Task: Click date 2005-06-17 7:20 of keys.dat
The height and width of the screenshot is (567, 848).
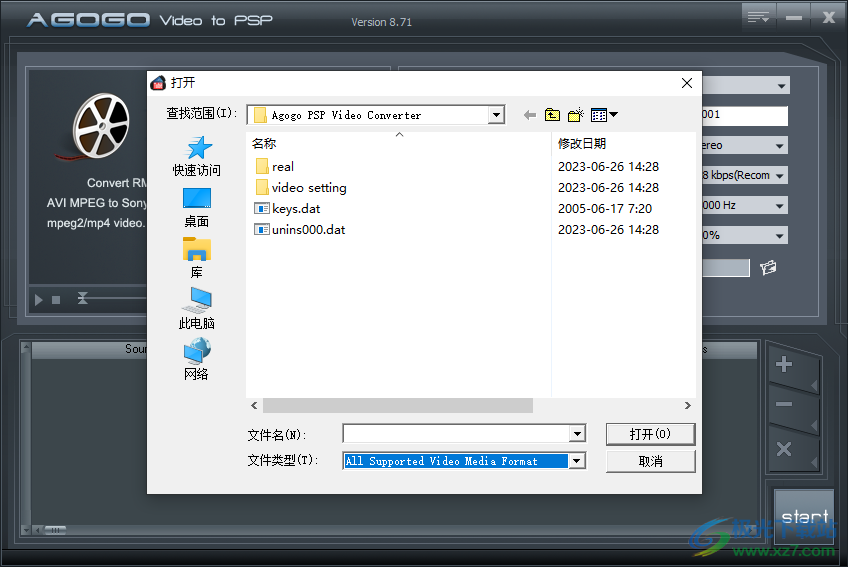Action: point(605,209)
